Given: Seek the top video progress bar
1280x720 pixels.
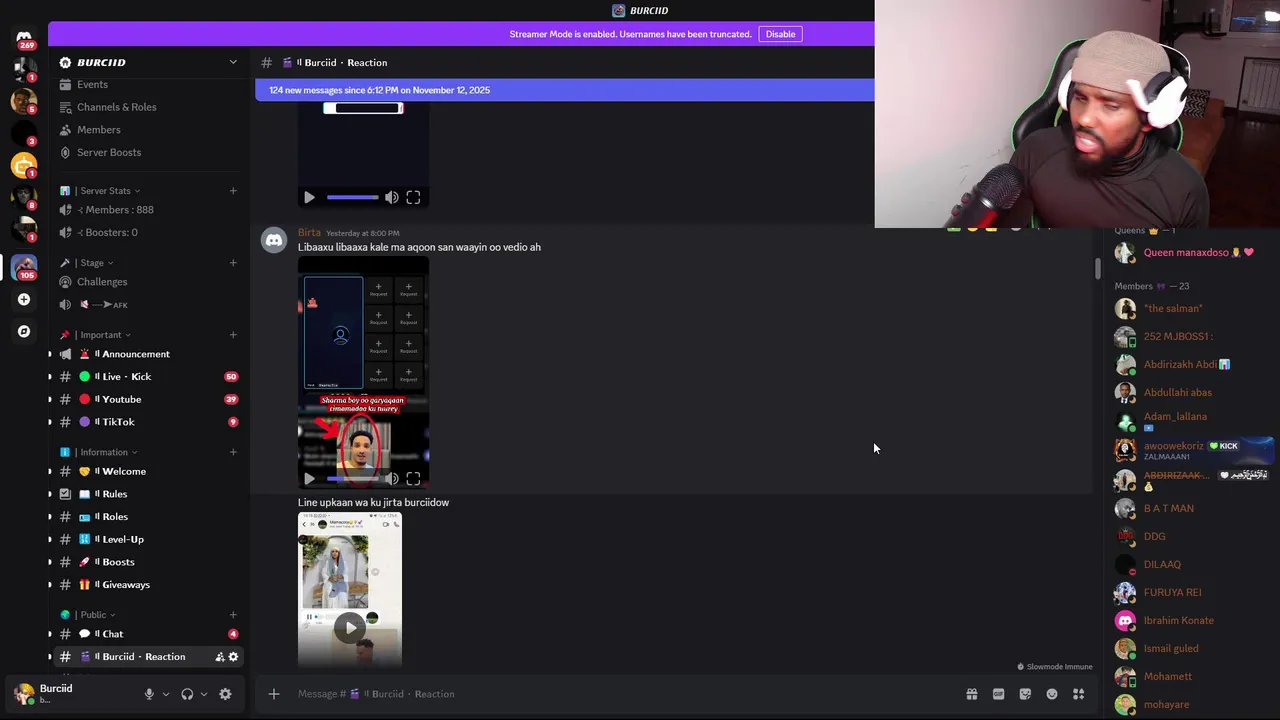Looking at the screenshot, I should [x=352, y=198].
